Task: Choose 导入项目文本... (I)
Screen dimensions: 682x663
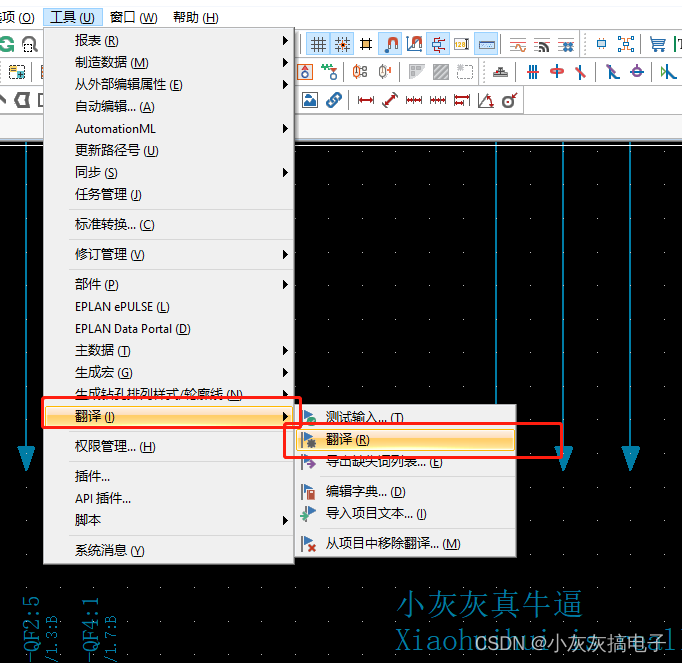Action: pos(405,514)
